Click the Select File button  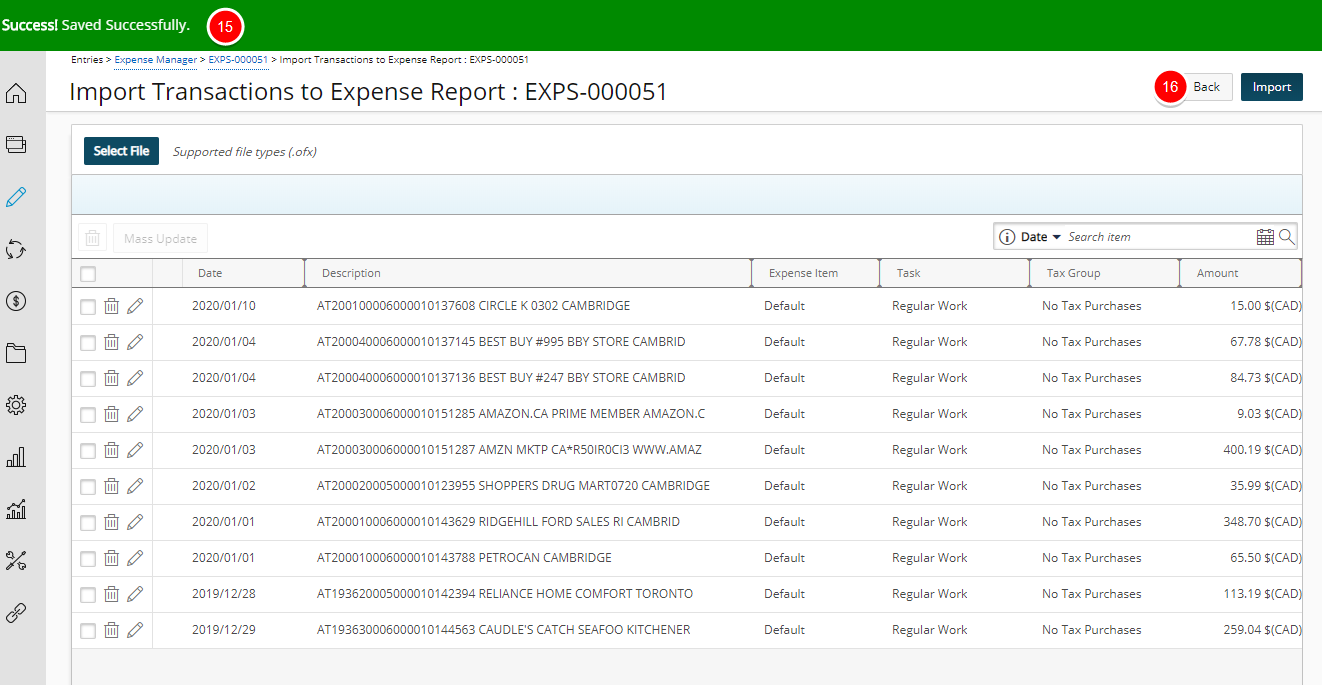tap(121, 151)
